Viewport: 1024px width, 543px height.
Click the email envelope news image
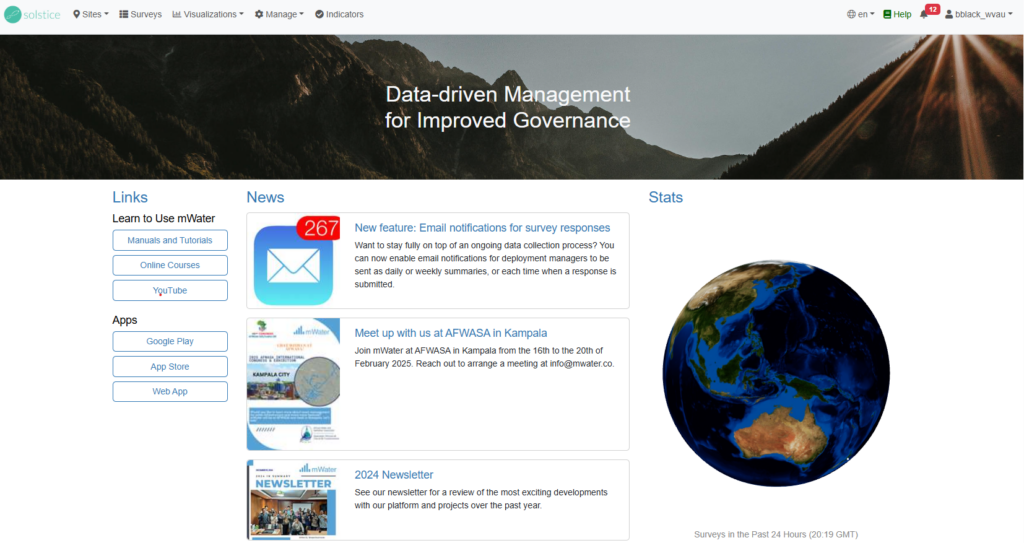click(293, 260)
